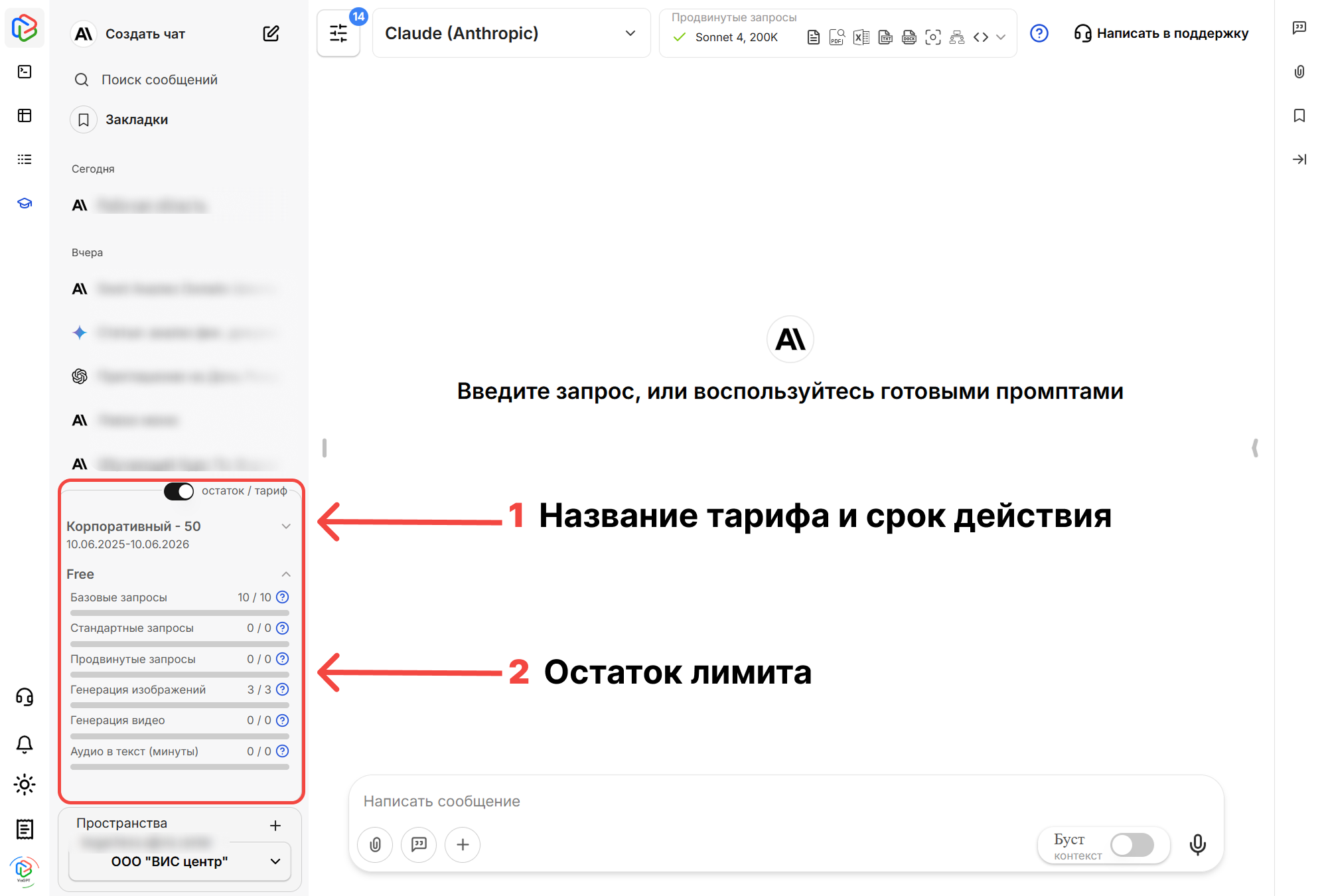
Task: Expand the Корпоративный - 50 tariff chevron
Action: point(286,526)
